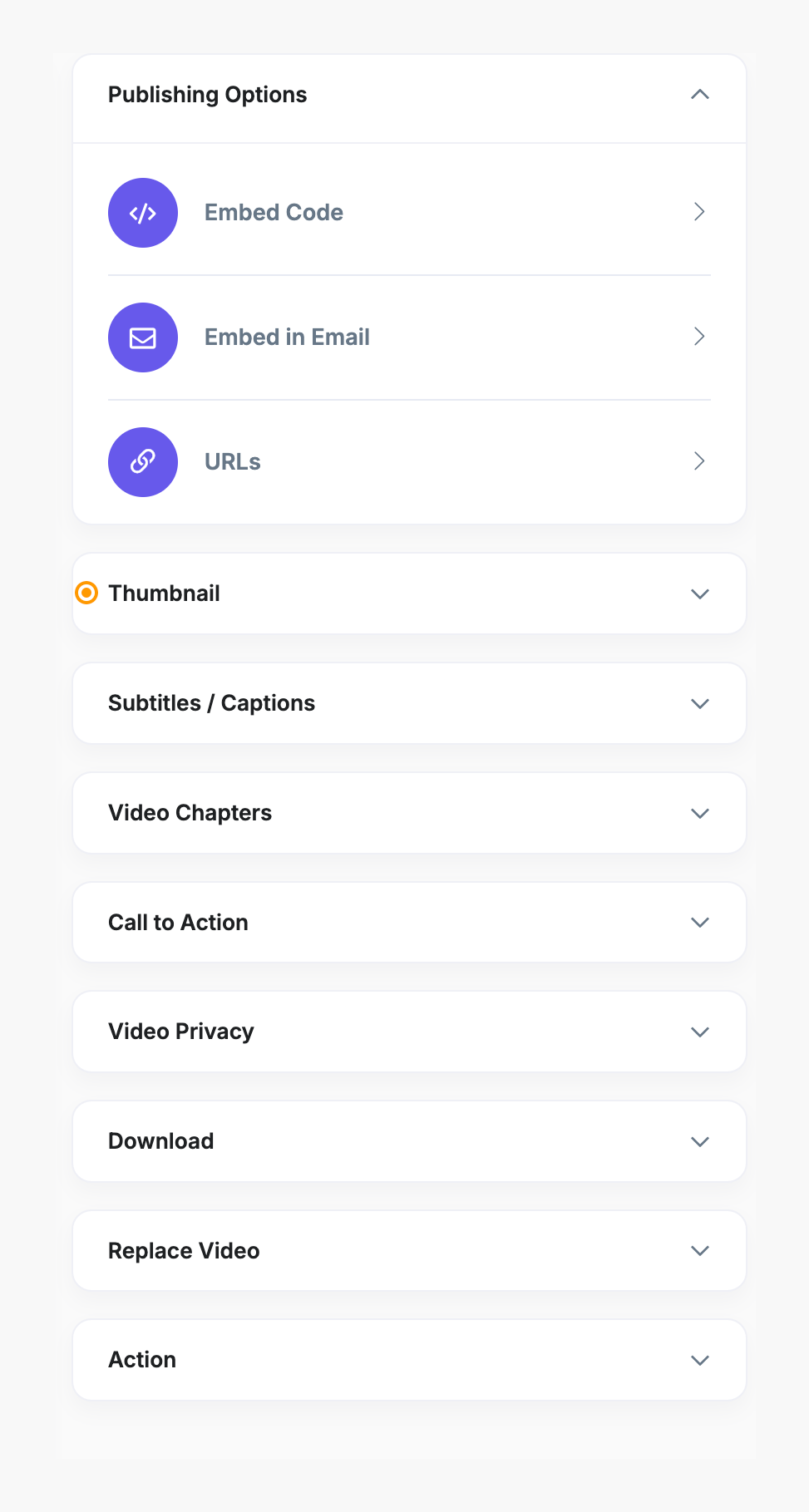The image size is (809, 1512).
Task: Click the URLs chain-link icon
Action: tap(142, 462)
